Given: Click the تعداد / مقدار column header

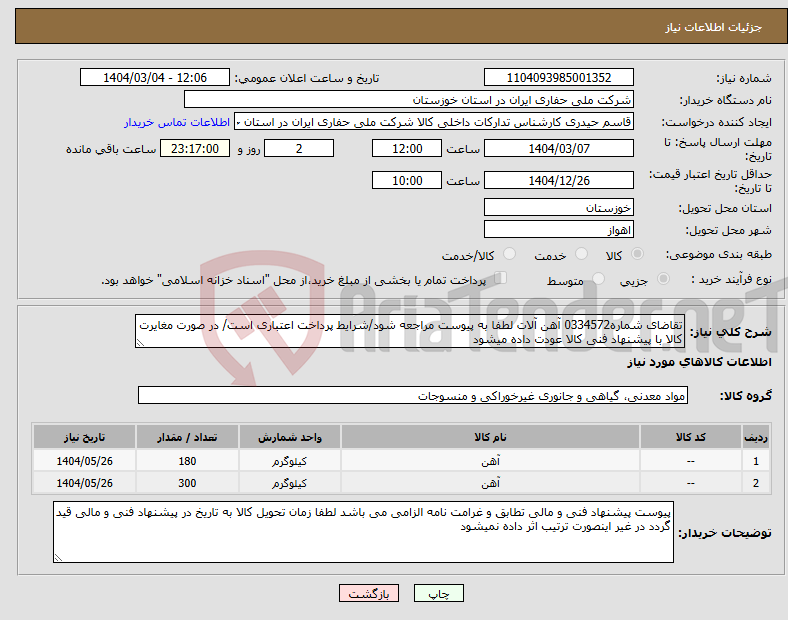Looking at the screenshot, I should click(x=187, y=437).
